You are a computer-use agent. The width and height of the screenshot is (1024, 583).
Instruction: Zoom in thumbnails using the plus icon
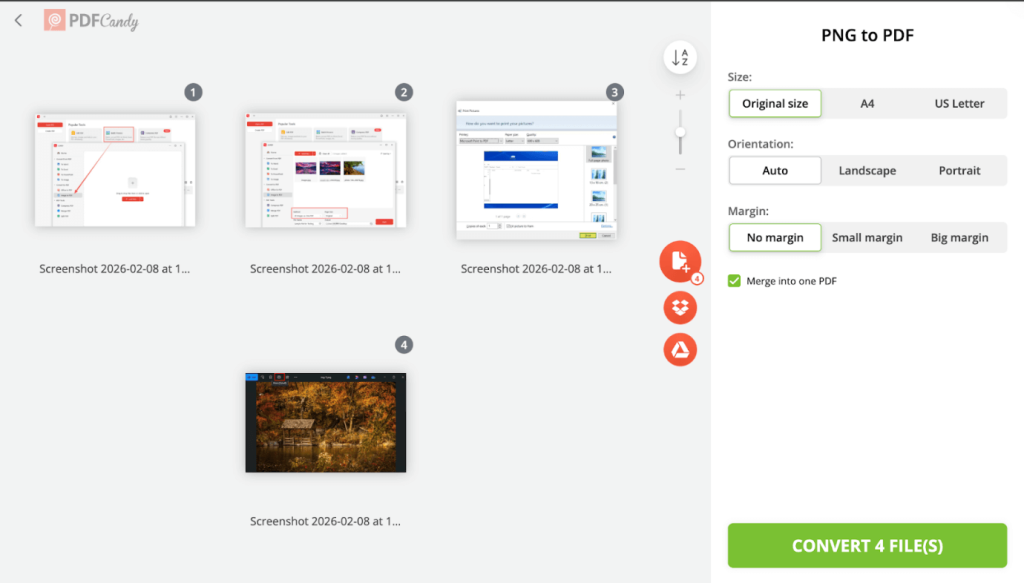pyautogui.click(x=680, y=94)
